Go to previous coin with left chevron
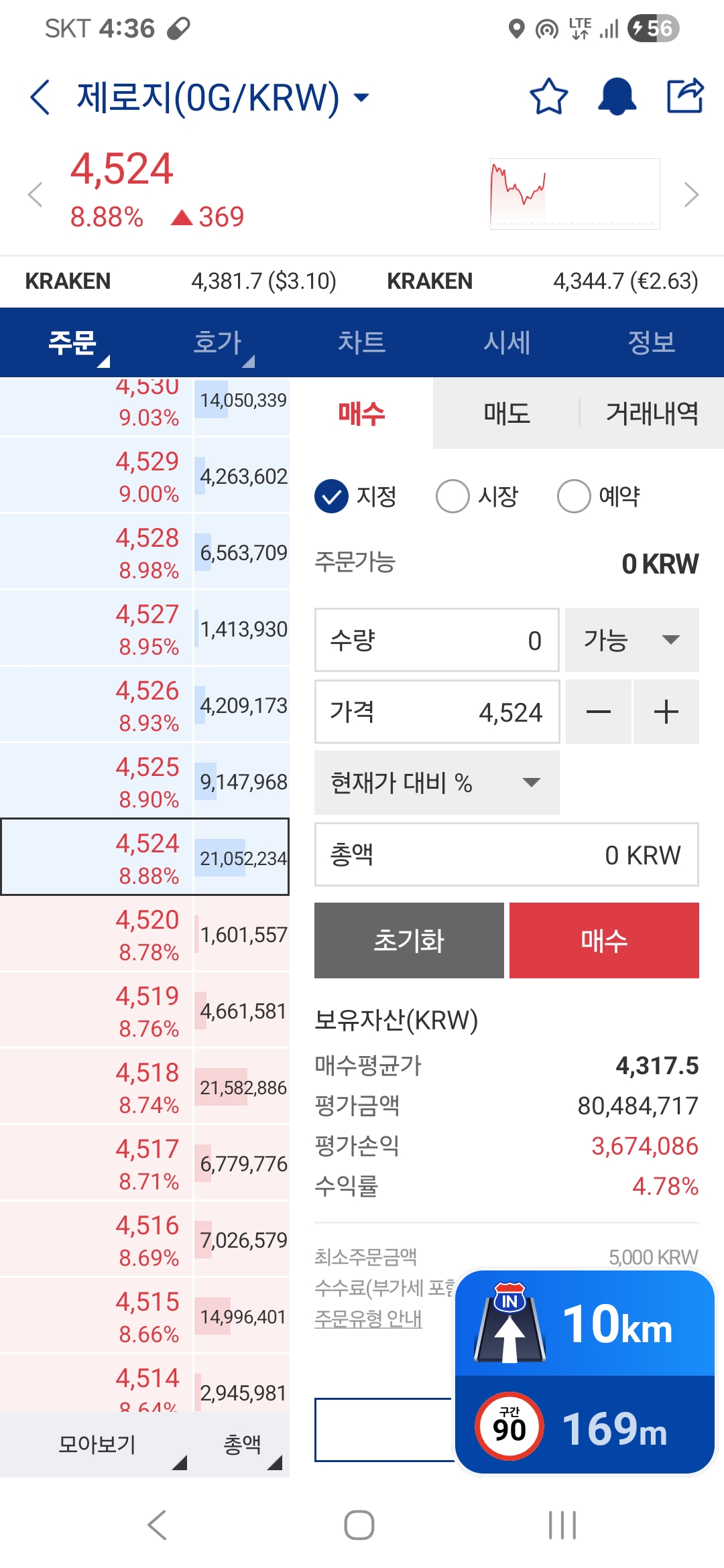Viewport: 724px width, 1568px height. [35, 195]
